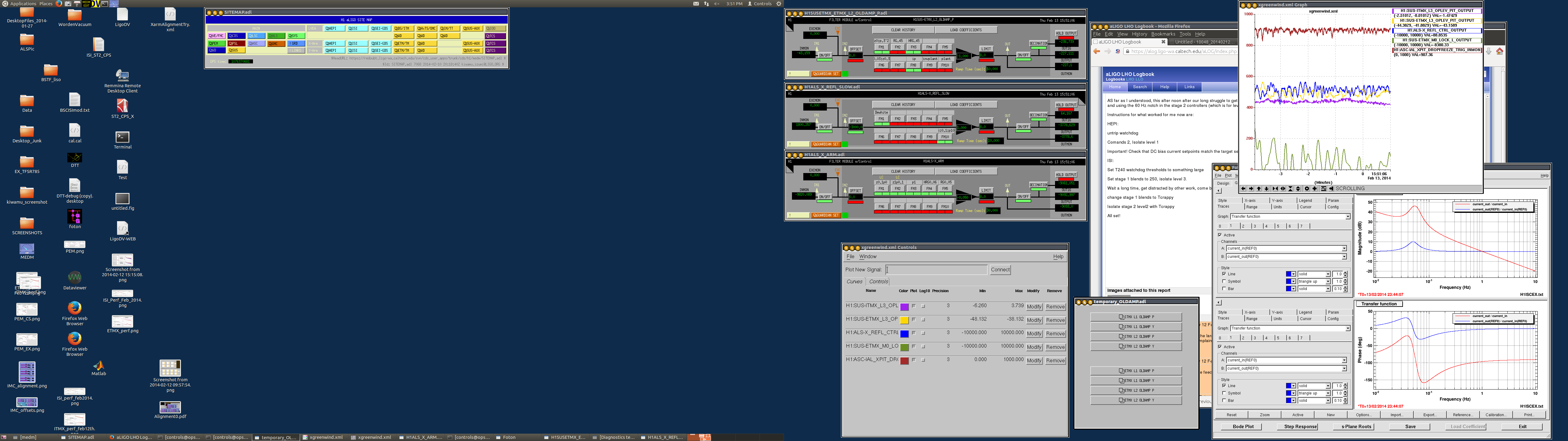Open the BSTF_liso folder icon
The image size is (1568, 441).
51,72
